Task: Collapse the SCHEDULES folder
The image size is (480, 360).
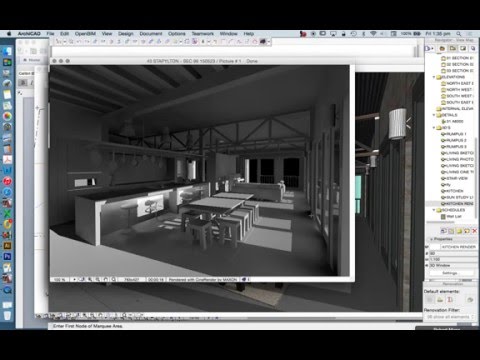Action: (x=434, y=210)
